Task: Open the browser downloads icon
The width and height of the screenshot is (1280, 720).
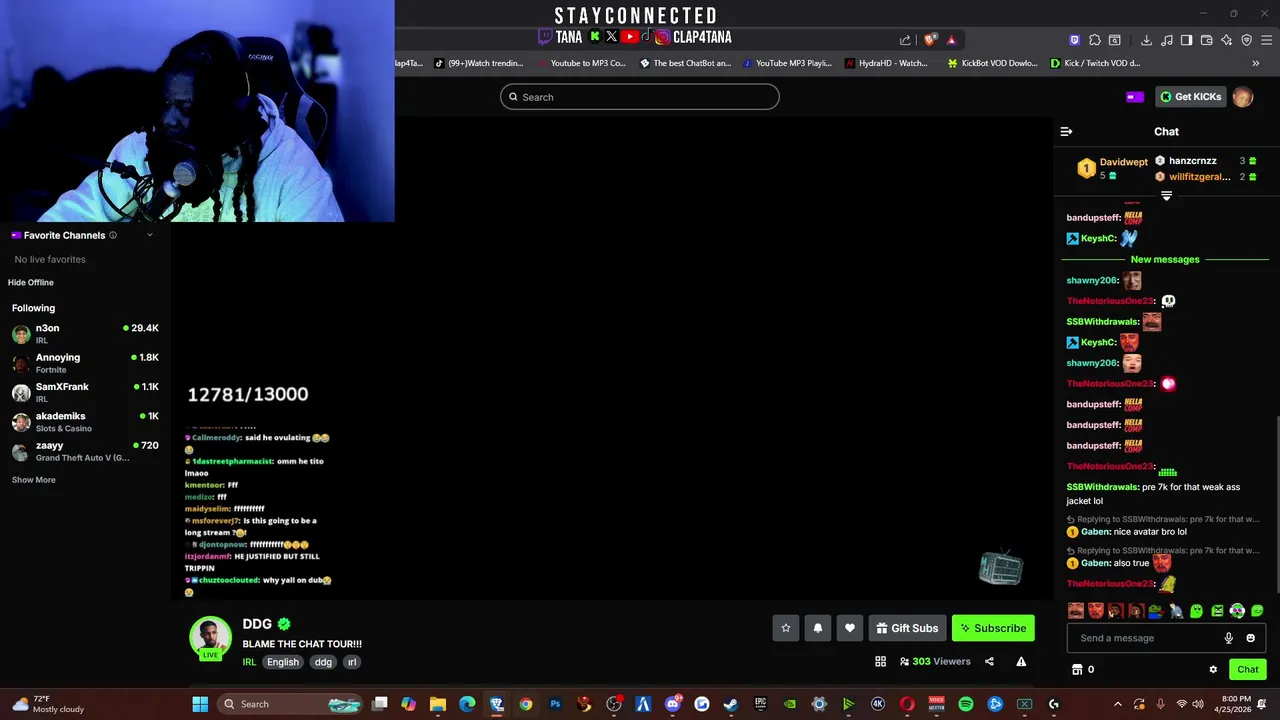Action: click(x=1146, y=40)
